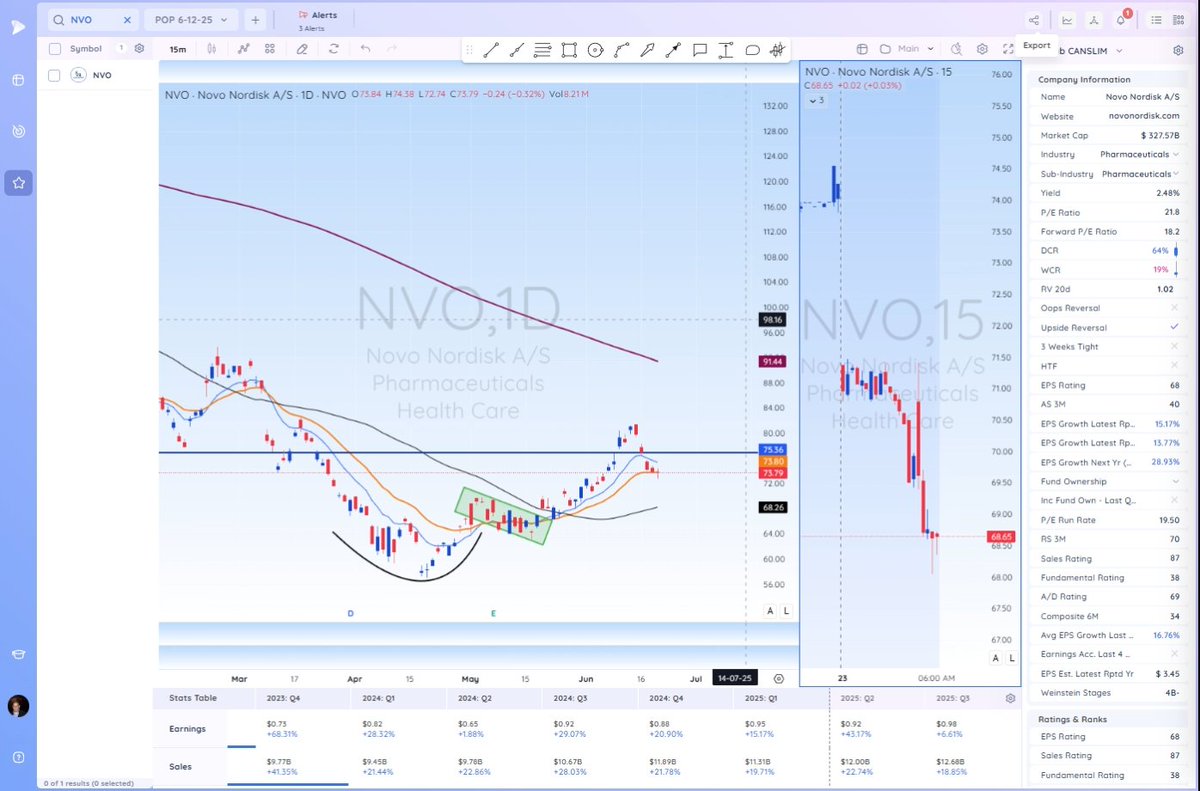Click the 75.36 blue horizontal line price label
Viewport: 1200px width, 791px height.
tap(772, 449)
